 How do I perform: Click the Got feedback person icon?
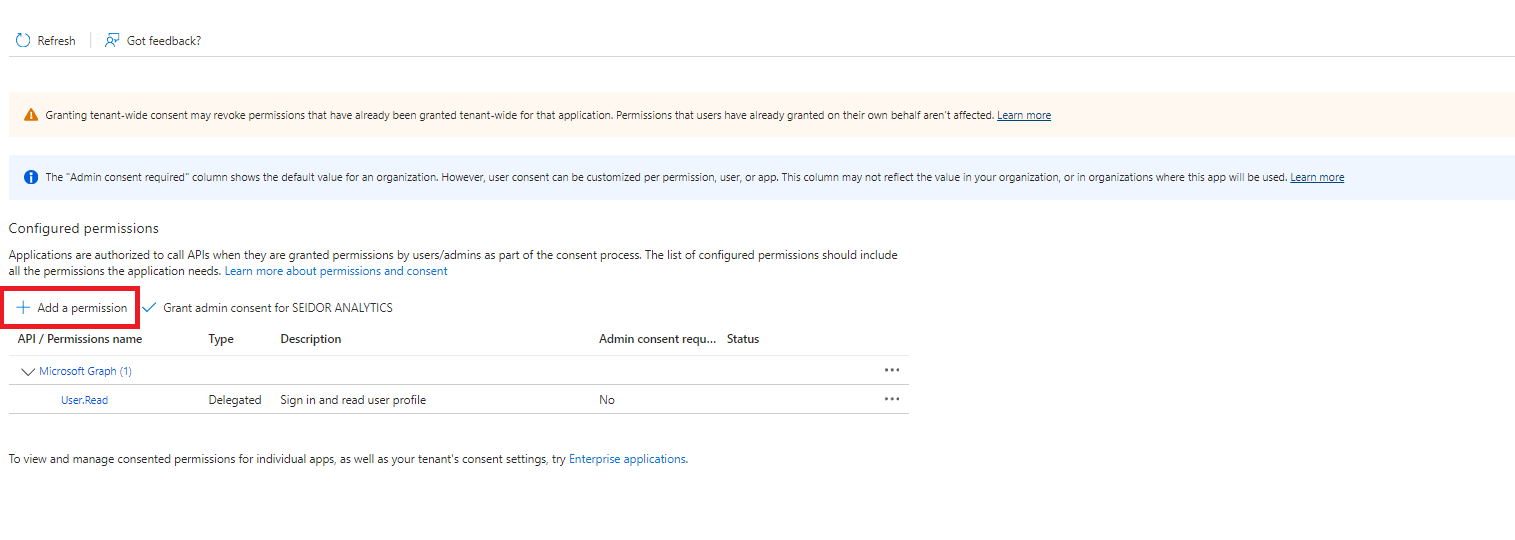tap(112, 41)
